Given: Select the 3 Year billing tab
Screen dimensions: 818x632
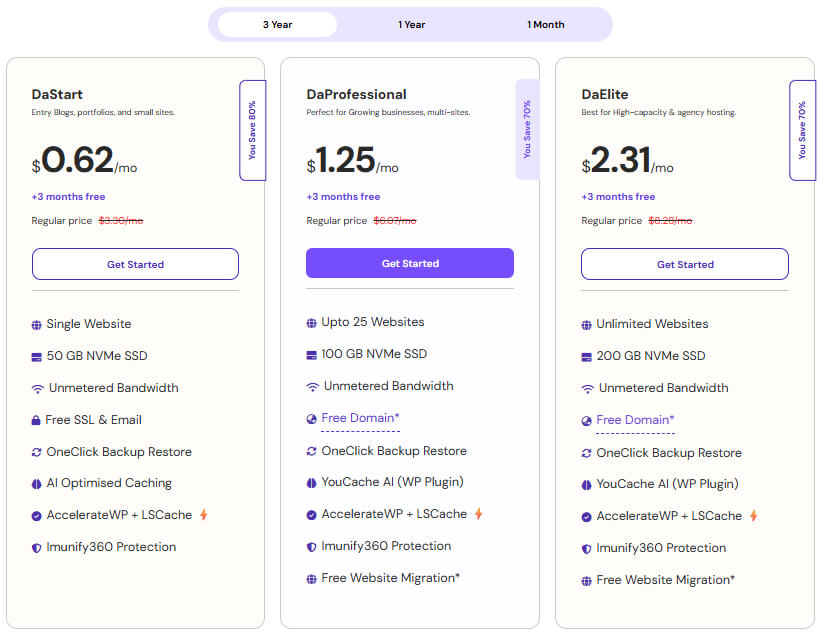Looking at the screenshot, I should point(277,25).
